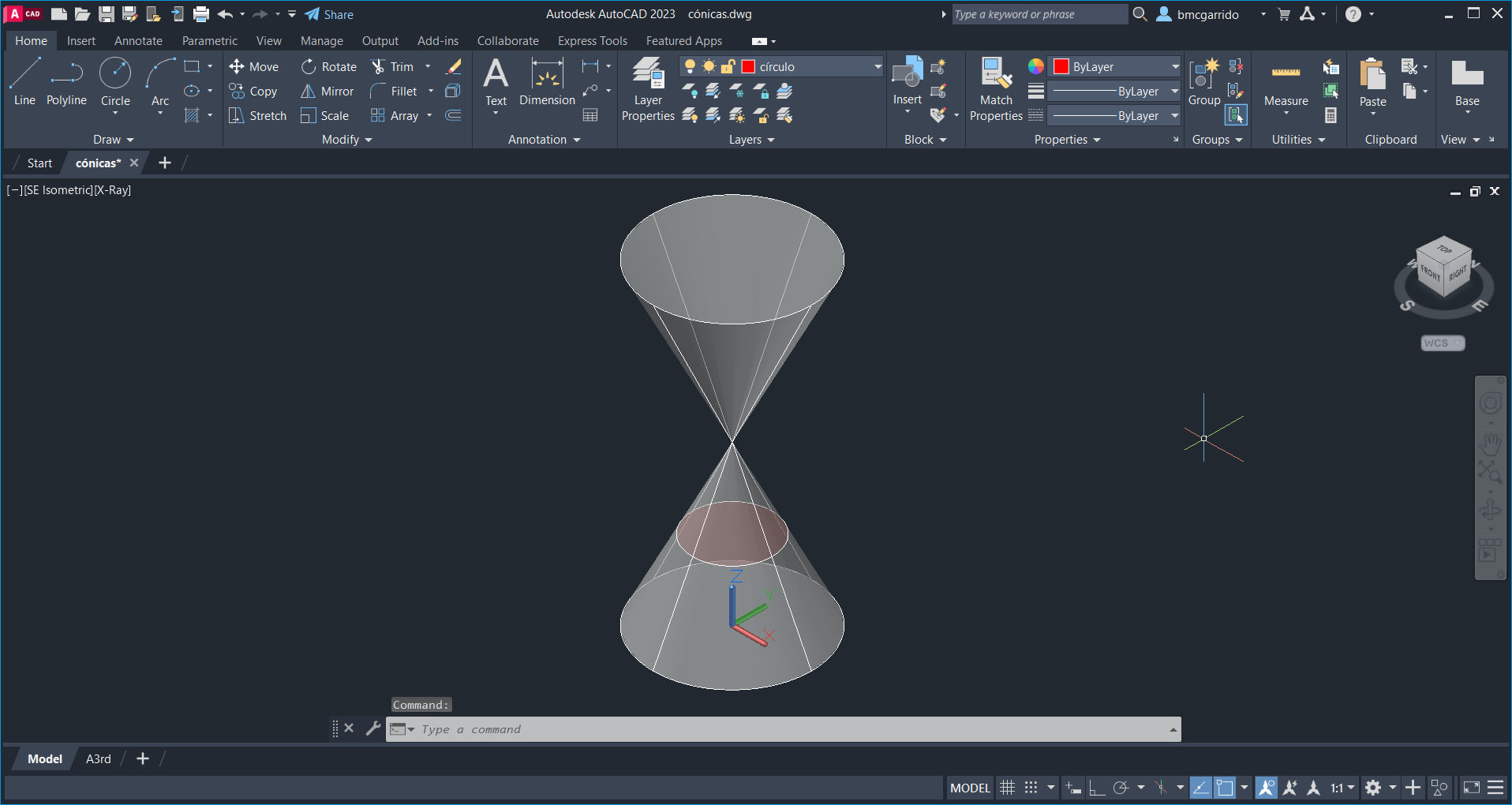Click the Array tool
Image resolution: width=1512 pixels, height=805 pixels.
395,116
